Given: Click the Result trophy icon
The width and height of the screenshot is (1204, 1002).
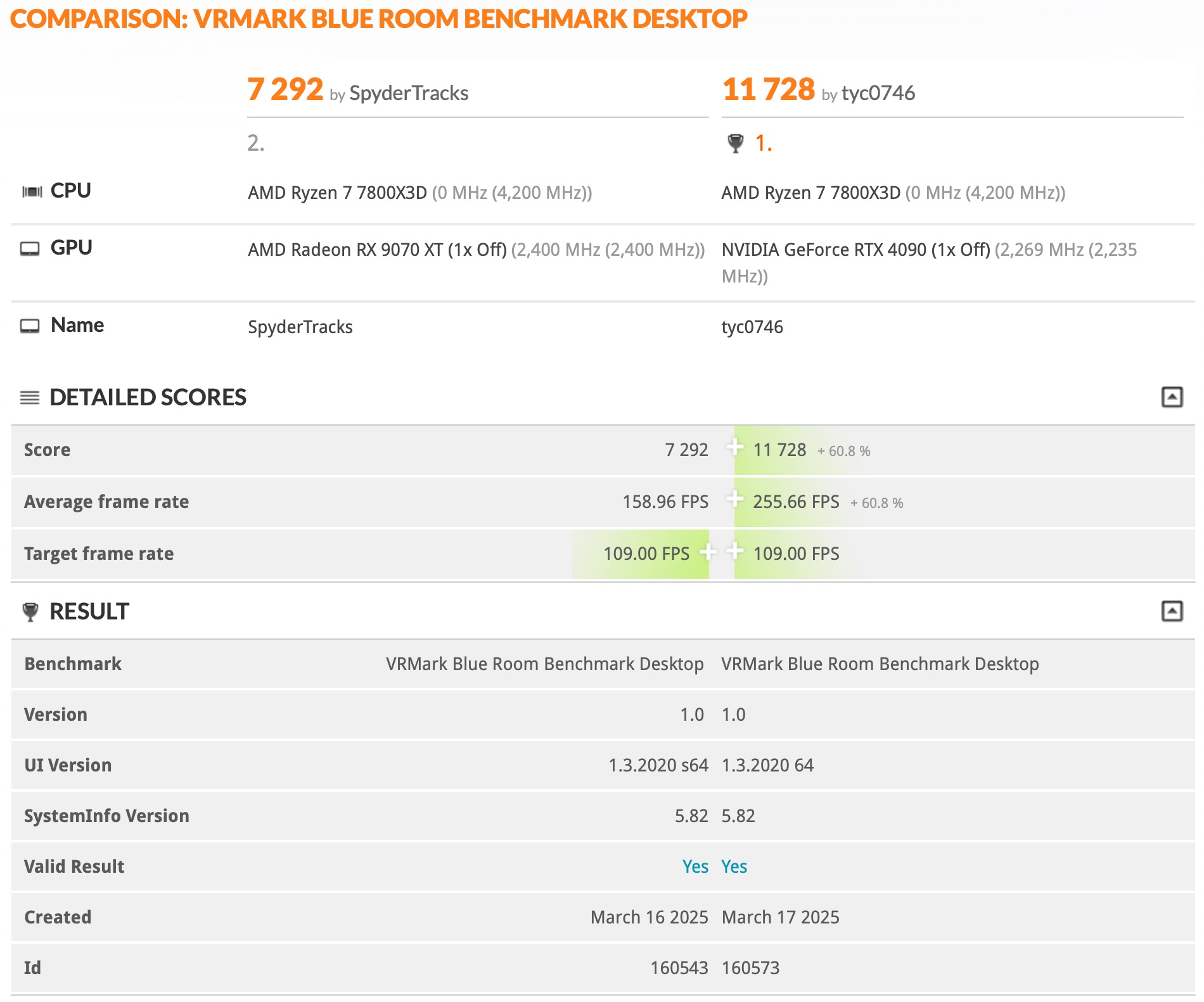Looking at the screenshot, I should tap(30, 612).
